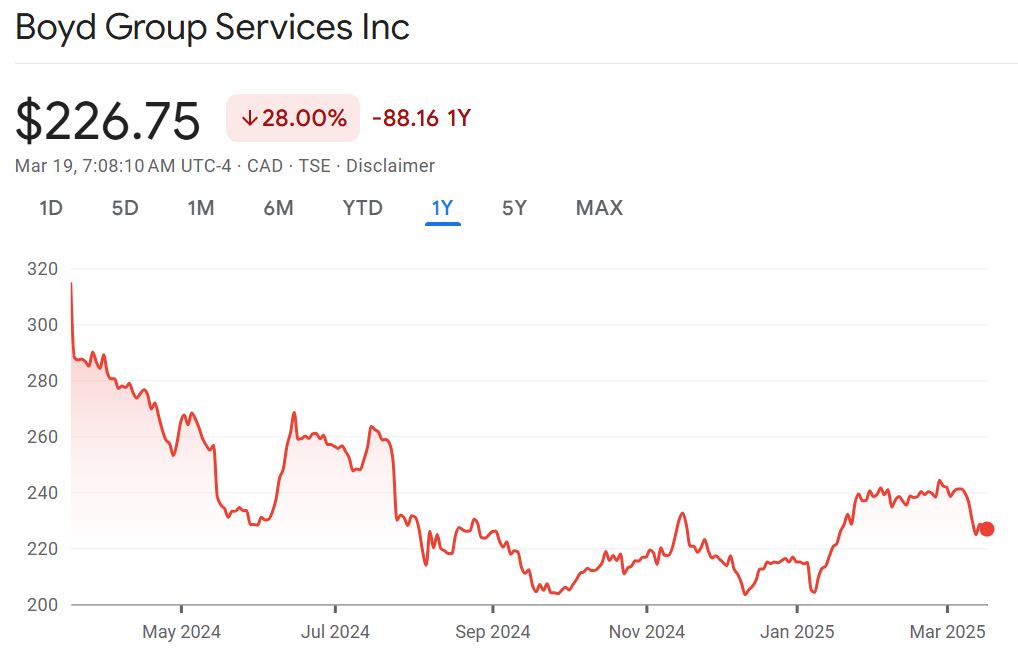Screen dimensions: 1018x651
Task: Click the Boyd Group Services Inc title
Action: (x=213, y=27)
